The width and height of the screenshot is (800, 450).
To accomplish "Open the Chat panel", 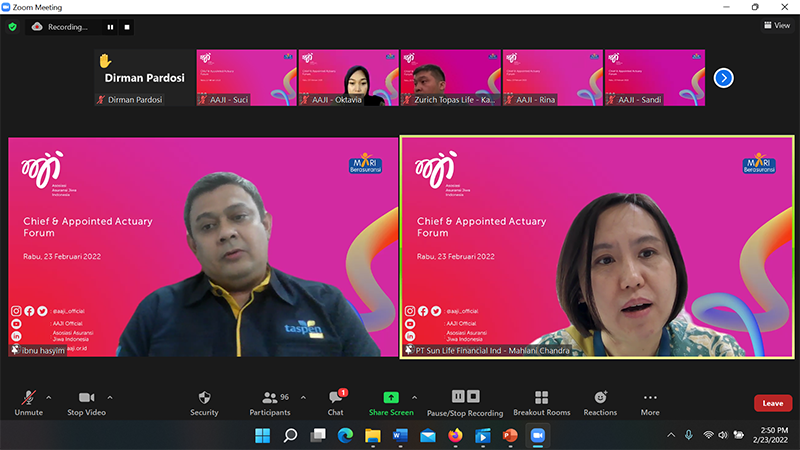I will tap(336, 403).
